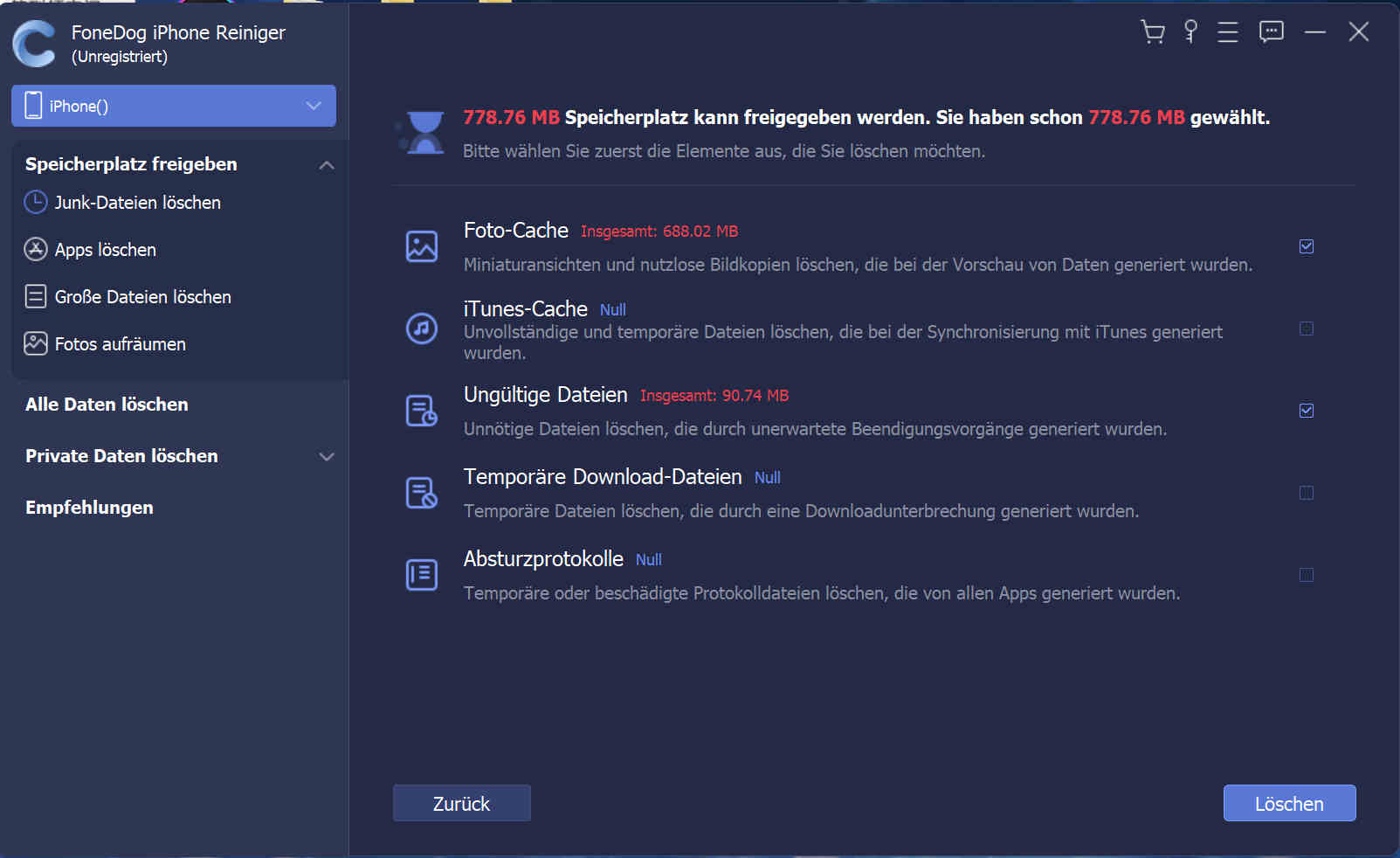Click the Null label beside Temporäre Download-Dateien
Image resolution: width=1400 pixels, height=858 pixels.
pyautogui.click(x=768, y=478)
